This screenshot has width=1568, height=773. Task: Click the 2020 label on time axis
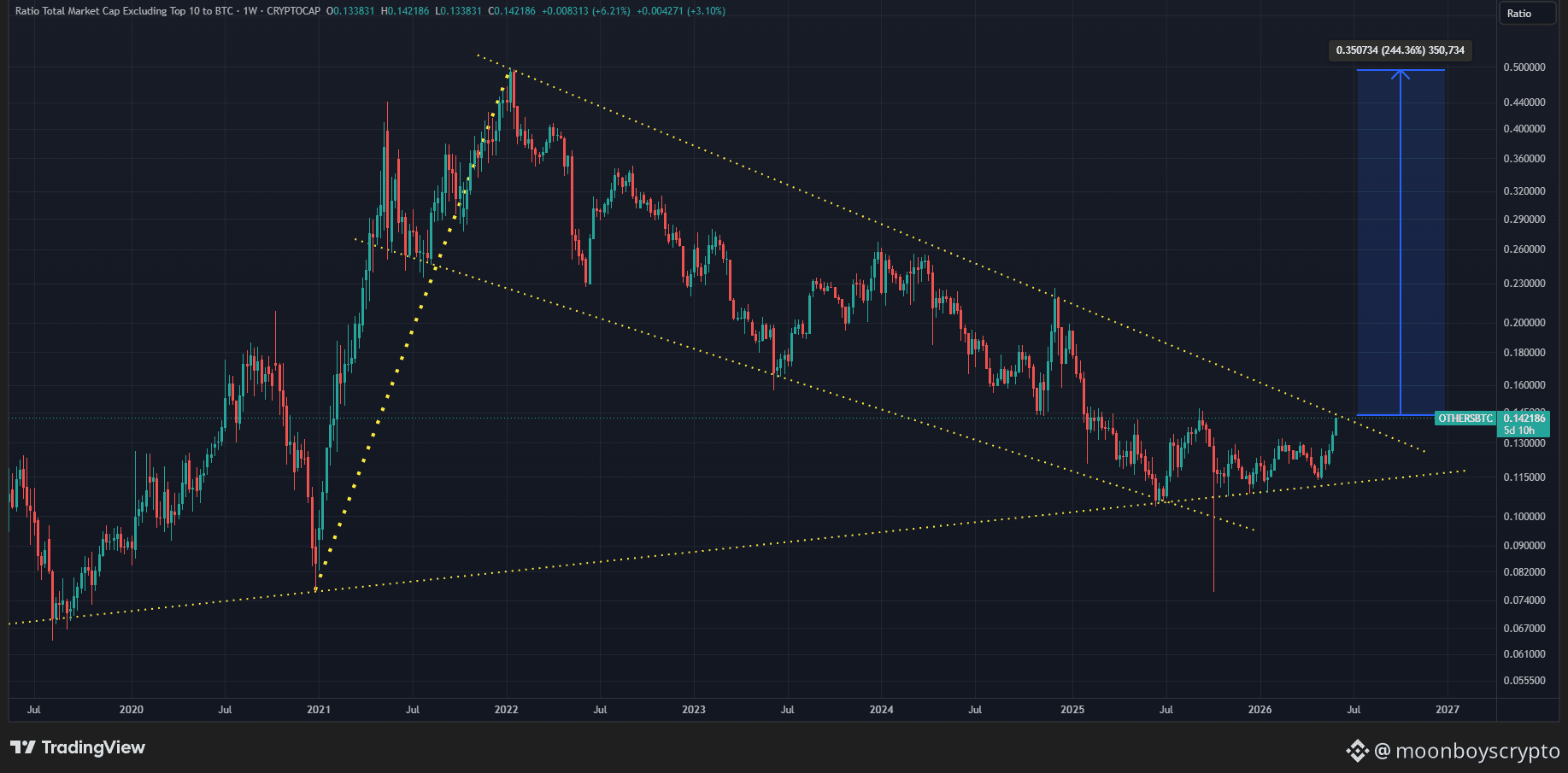pos(132,710)
